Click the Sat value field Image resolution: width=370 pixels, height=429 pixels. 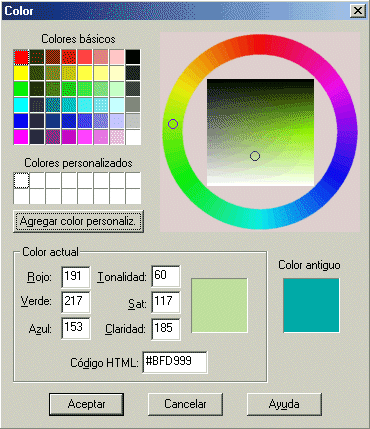point(166,302)
